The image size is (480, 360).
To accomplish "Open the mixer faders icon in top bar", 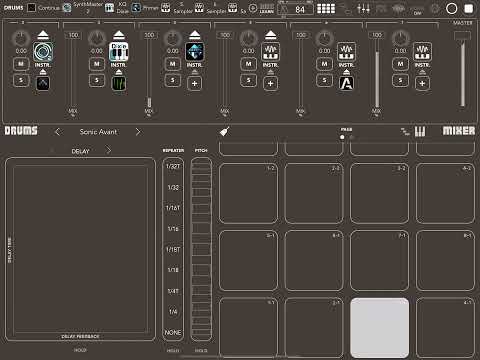I will 363,8.
